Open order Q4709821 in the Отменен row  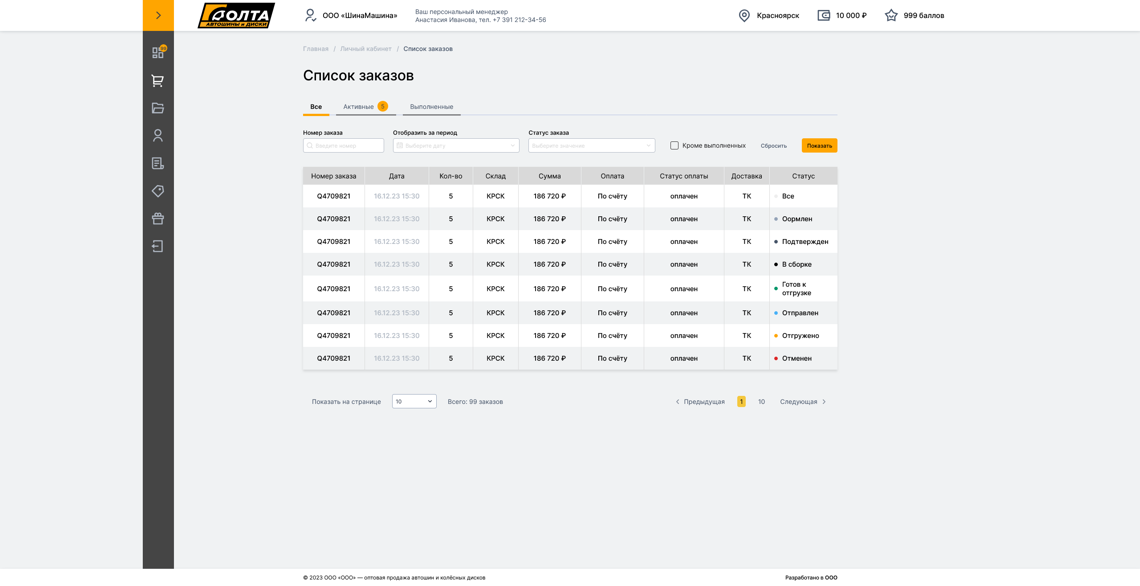pos(334,358)
